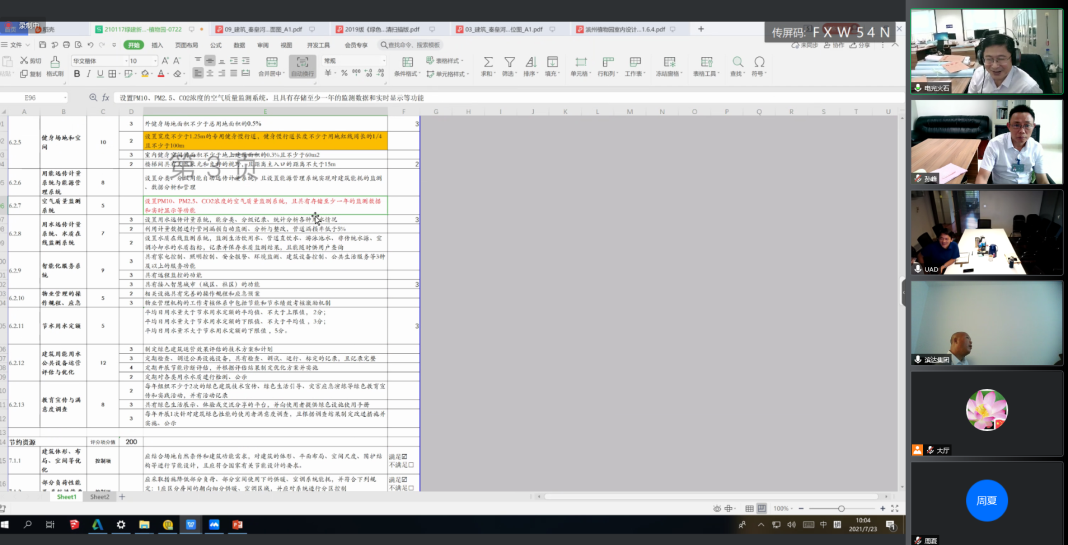
Task: Click the Copy (复制) icon
Action: (x=24, y=74)
